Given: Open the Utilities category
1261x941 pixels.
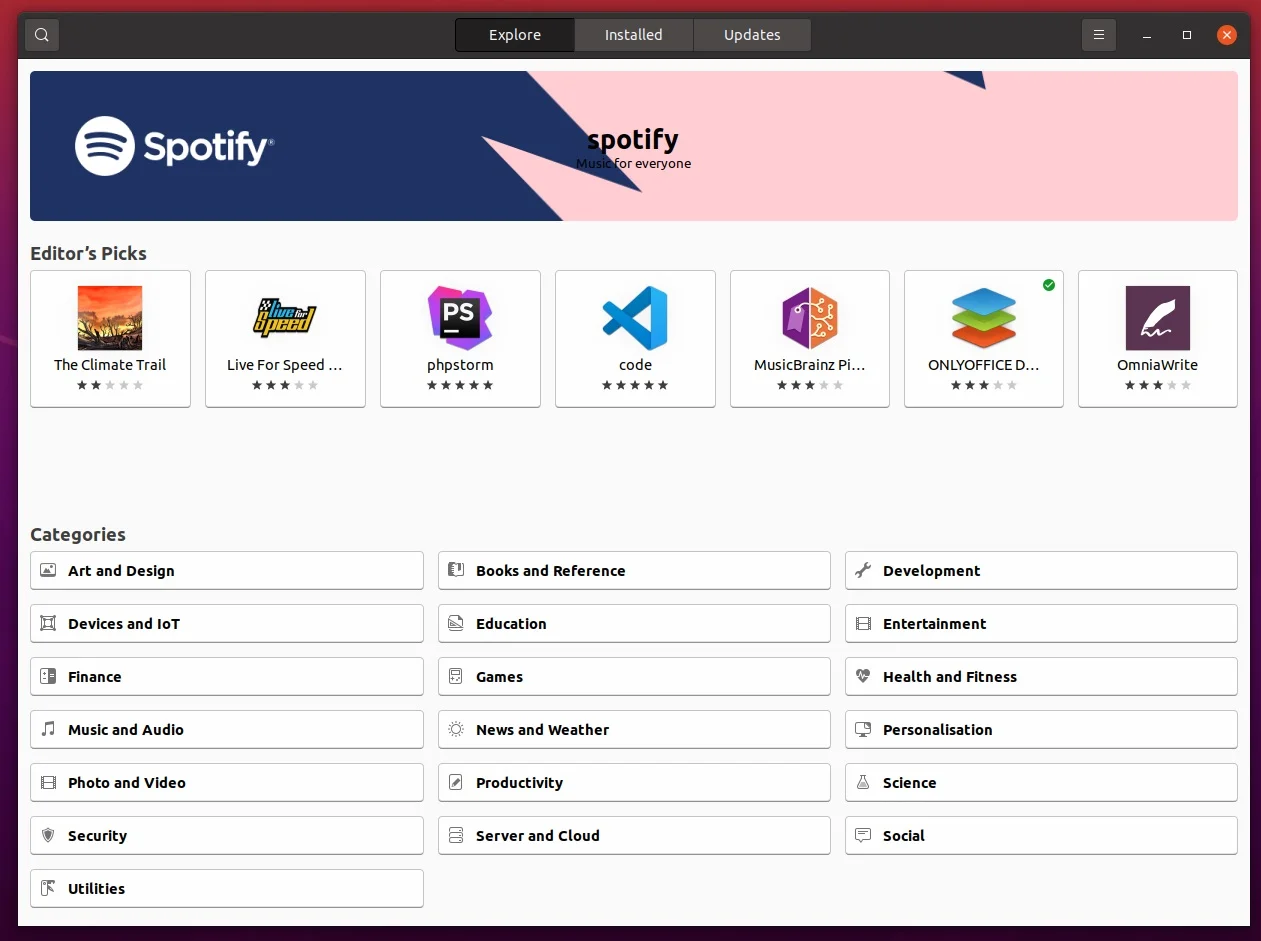Looking at the screenshot, I should [x=227, y=888].
